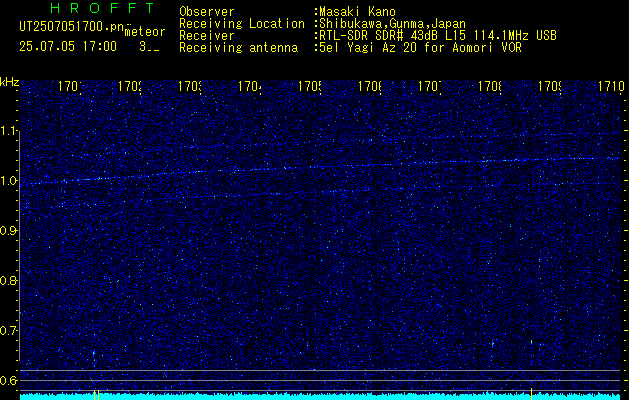This screenshot has width=629, height=400.
Task: Select the location Shibukawa,Gunma,Japan
Action: coord(393,24)
